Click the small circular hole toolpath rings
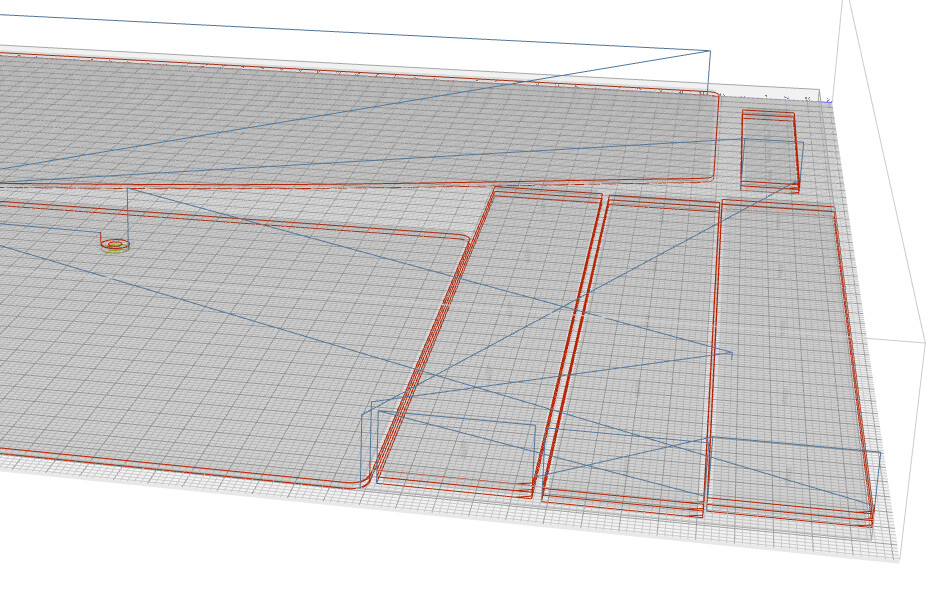The image size is (948, 601). [x=115, y=244]
